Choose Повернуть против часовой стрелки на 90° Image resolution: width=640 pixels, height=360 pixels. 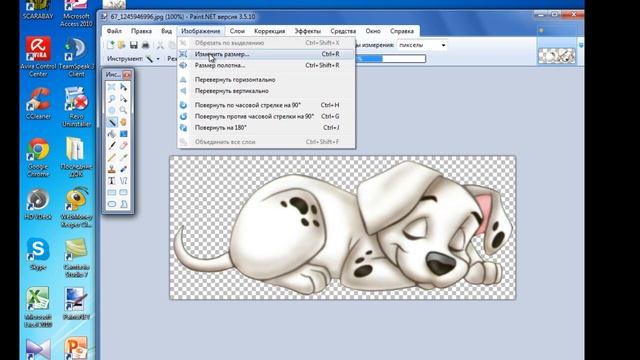pos(266,116)
